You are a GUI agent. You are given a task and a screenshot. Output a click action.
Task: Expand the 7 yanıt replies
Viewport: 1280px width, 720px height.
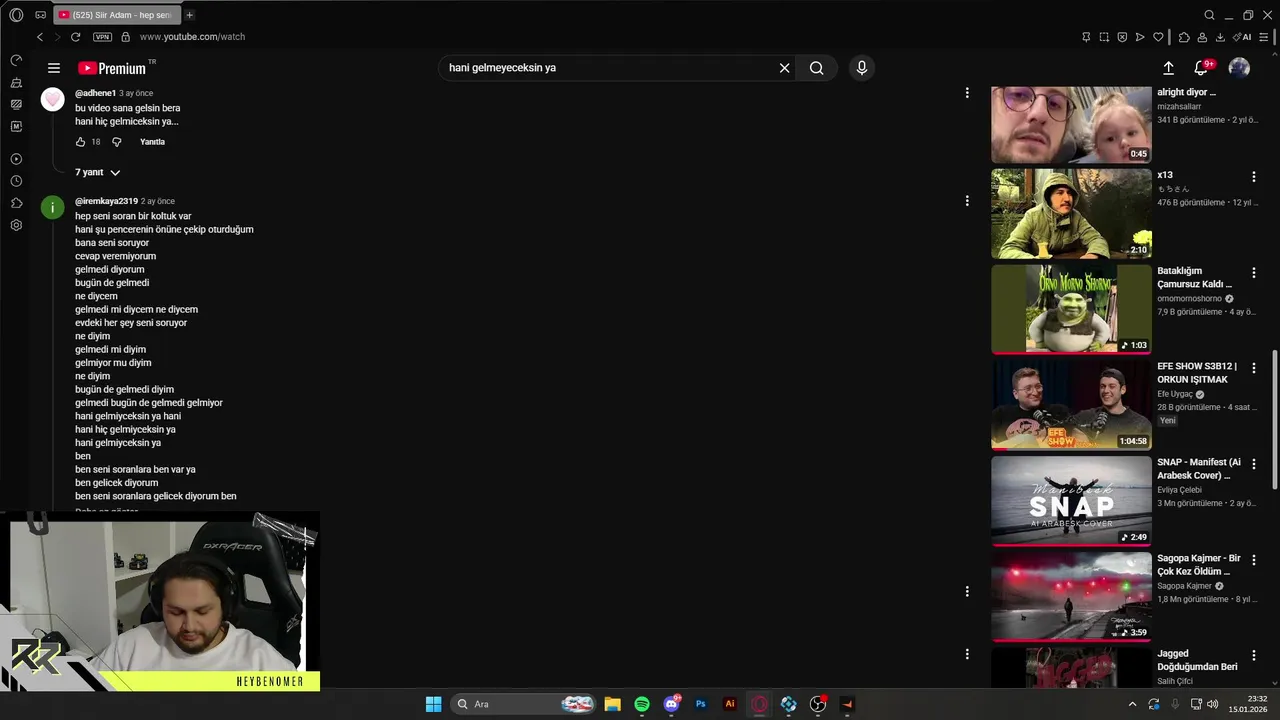(98, 173)
